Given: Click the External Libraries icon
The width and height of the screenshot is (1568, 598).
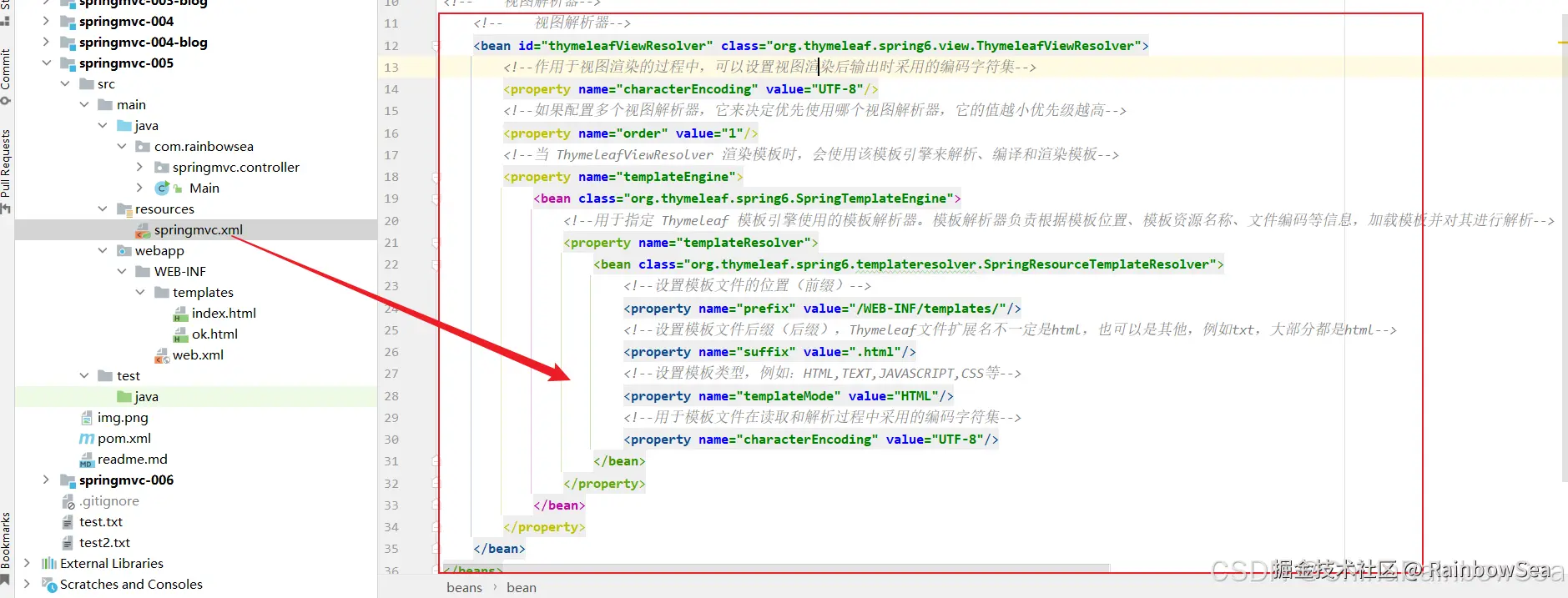Looking at the screenshot, I should click(49, 564).
